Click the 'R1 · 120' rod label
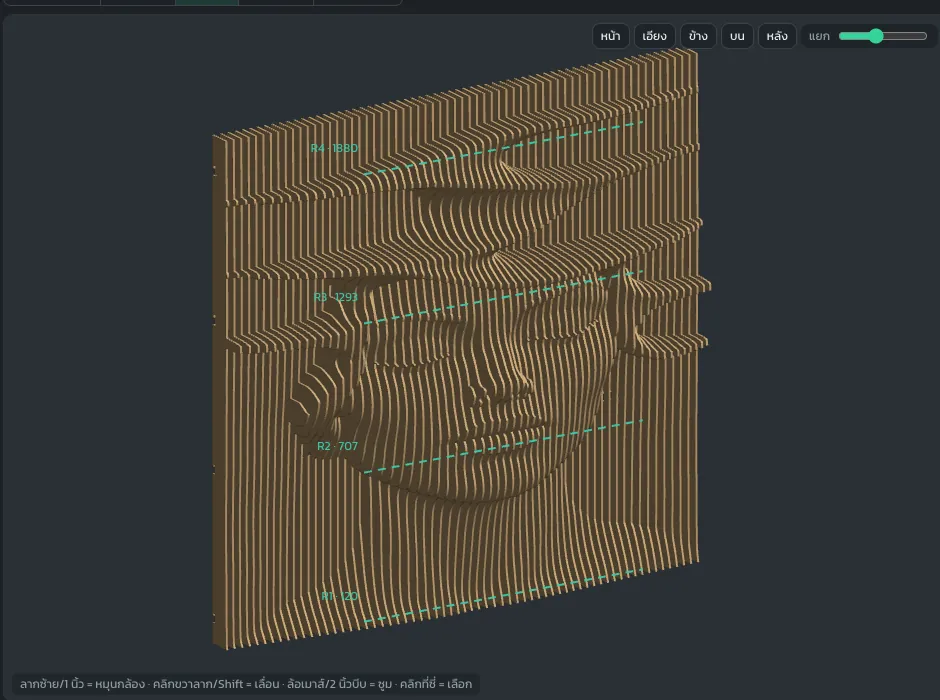This screenshot has width=940, height=700. pos(339,596)
